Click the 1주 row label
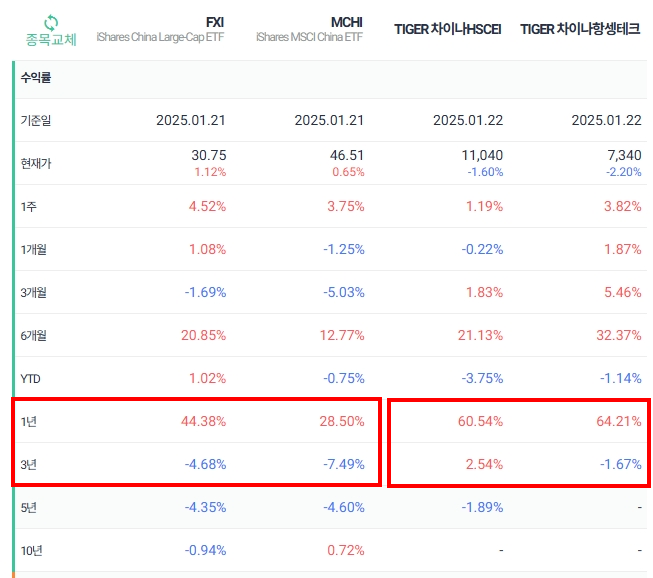 pos(29,207)
